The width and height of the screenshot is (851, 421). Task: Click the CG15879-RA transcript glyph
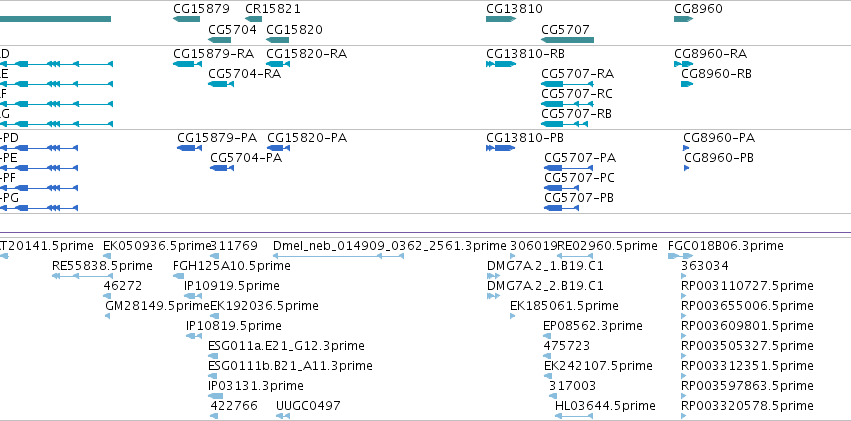(186, 64)
